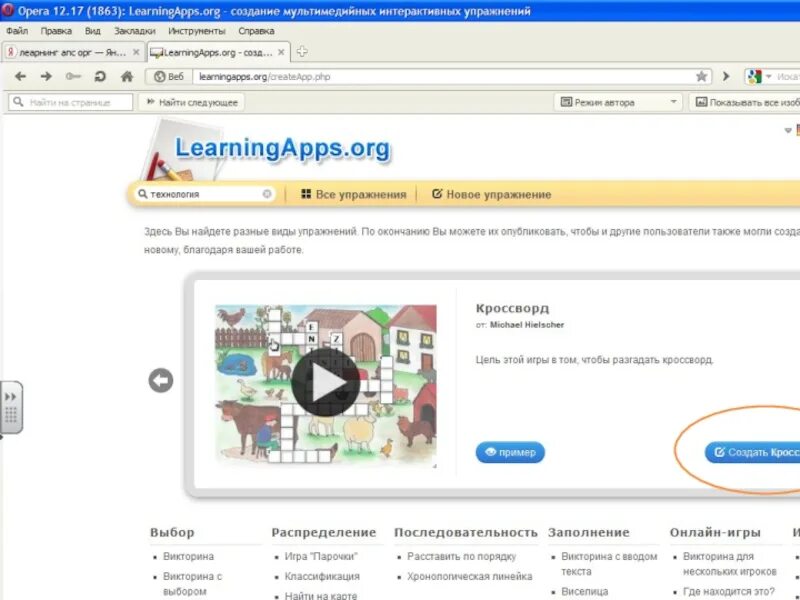The height and width of the screenshot is (600, 800).
Task: Play the crossword video preview
Action: point(326,383)
